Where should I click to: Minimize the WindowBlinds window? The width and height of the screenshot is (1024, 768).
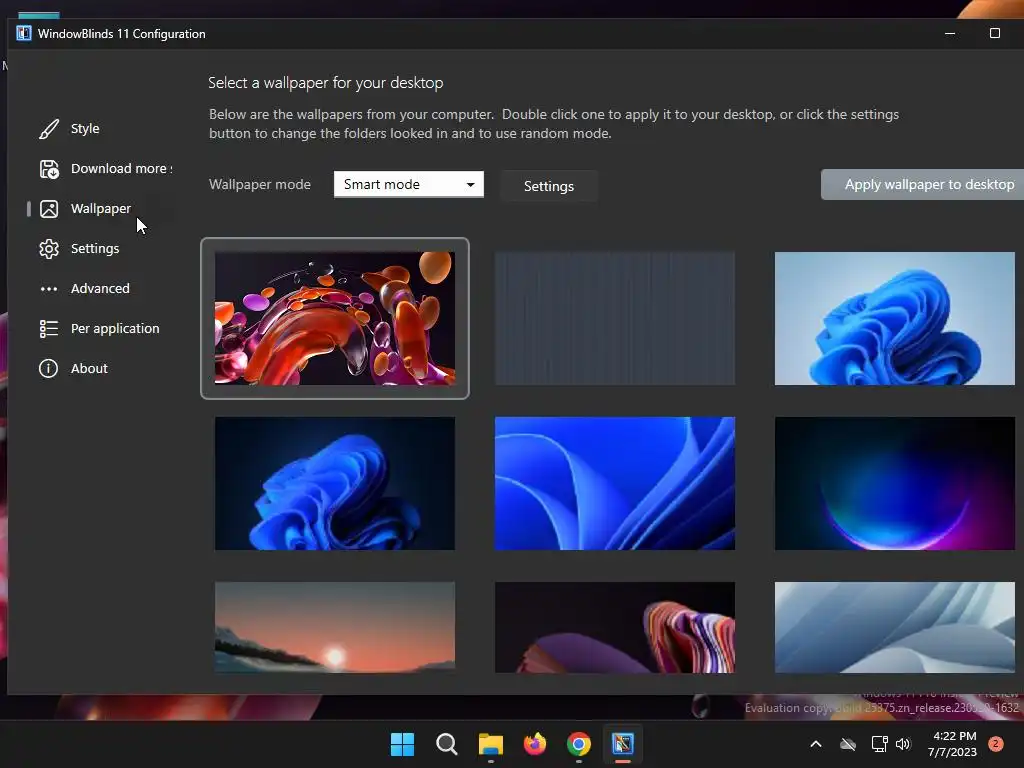[x=950, y=33]
